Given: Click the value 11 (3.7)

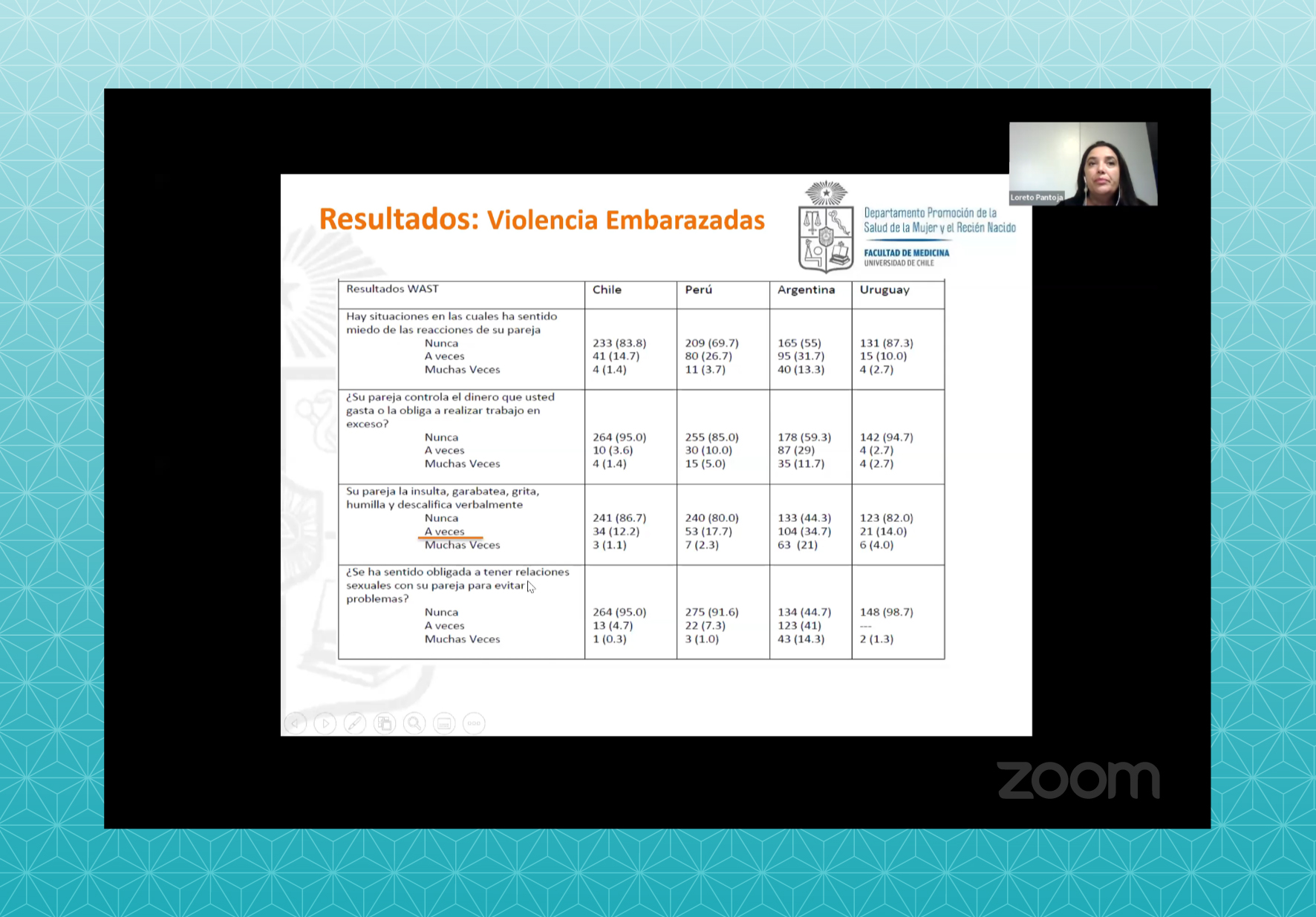Looking at the screenshot, I should coord(705,370).
